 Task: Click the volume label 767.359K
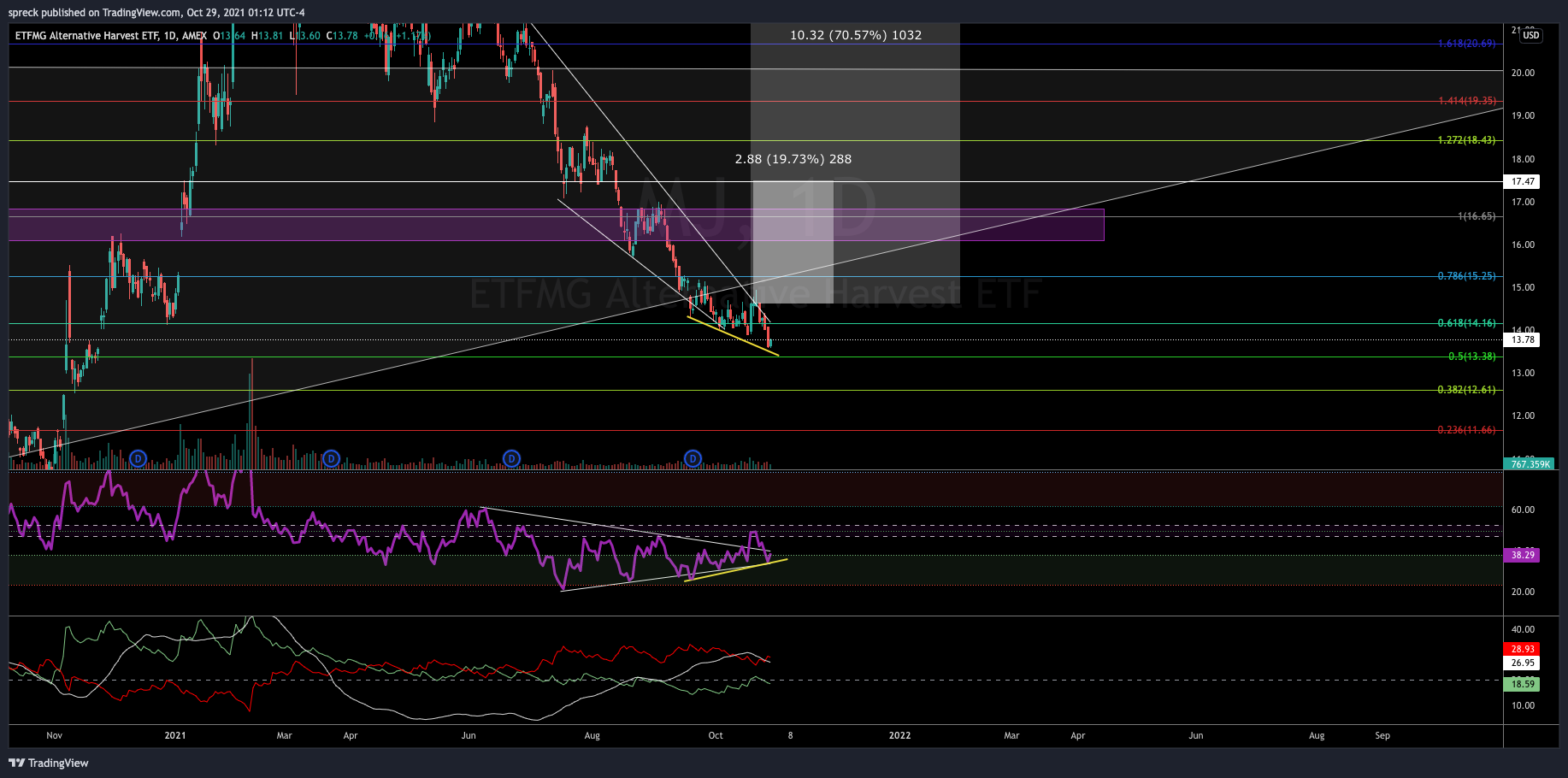pyautogui.click(x=1530, y=464)
